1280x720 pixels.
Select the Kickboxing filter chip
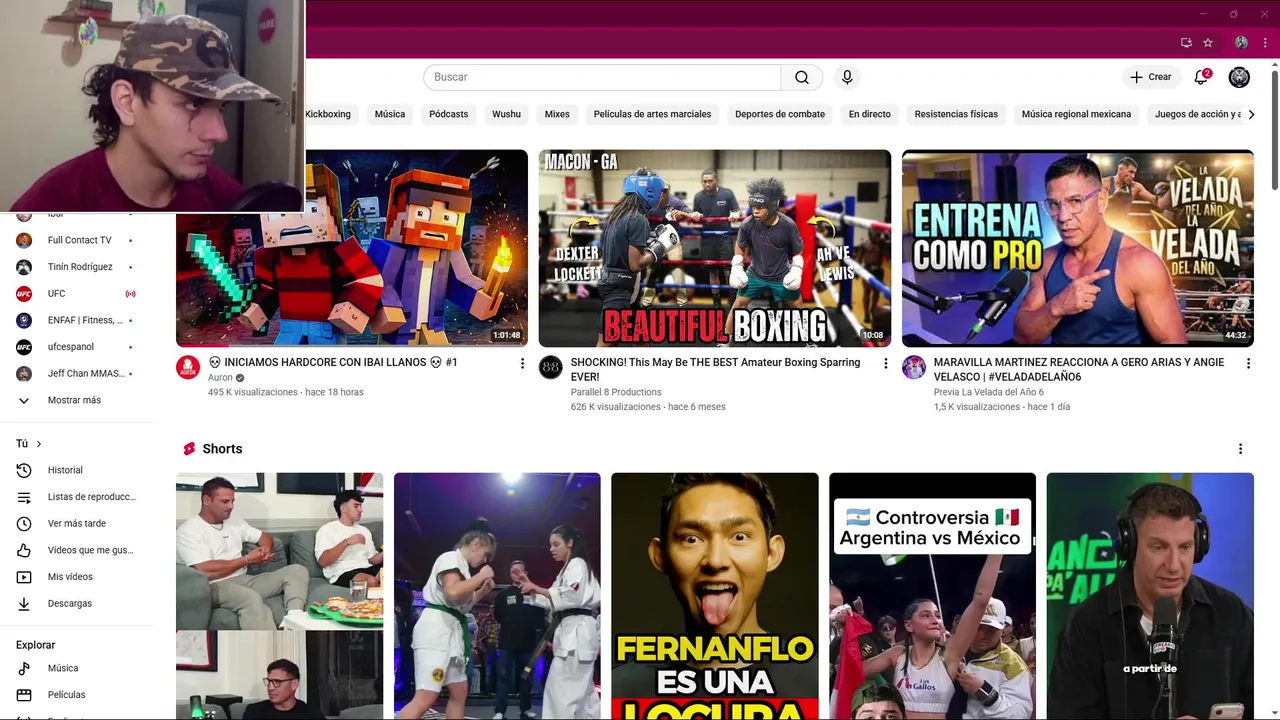(328, 114)
